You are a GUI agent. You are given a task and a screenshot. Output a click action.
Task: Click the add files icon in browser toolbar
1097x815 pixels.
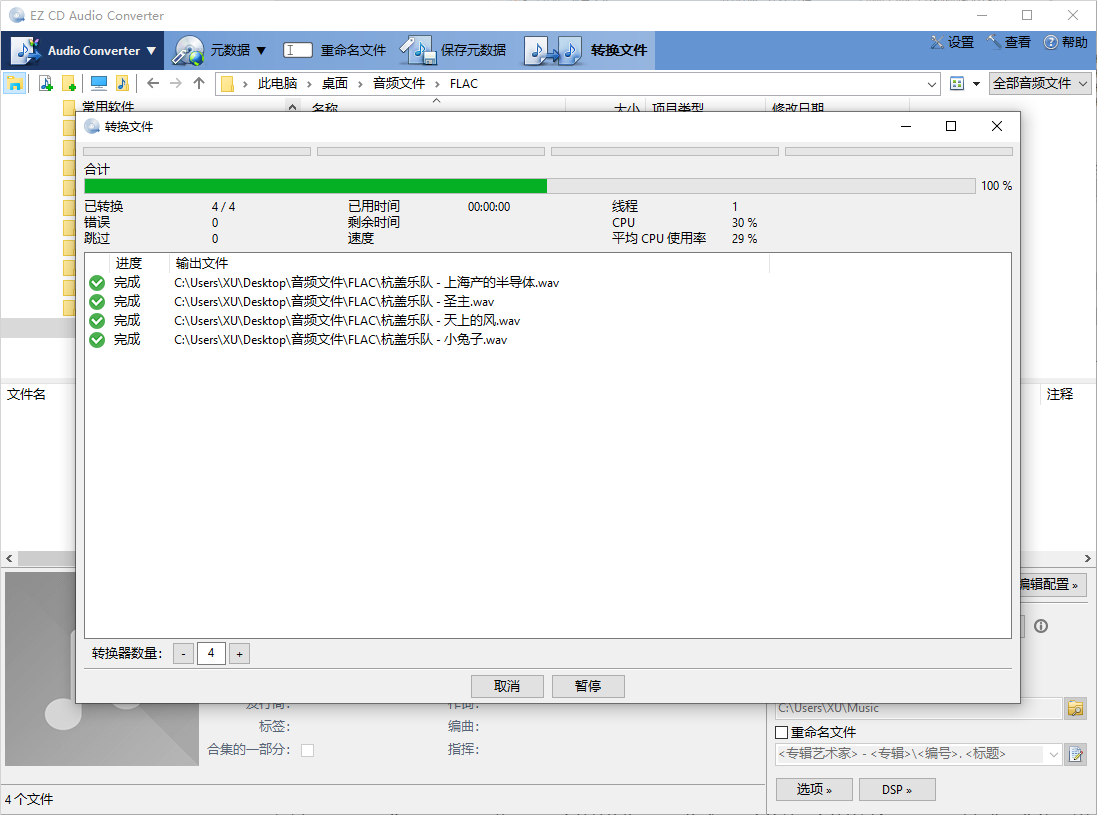click(x=44, y=83)
